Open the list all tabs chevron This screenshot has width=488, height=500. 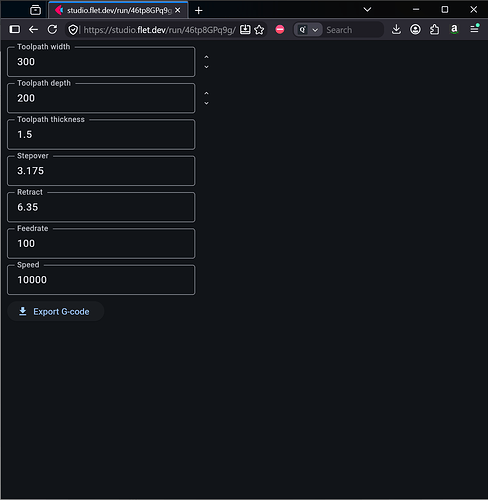coord(367,10)
